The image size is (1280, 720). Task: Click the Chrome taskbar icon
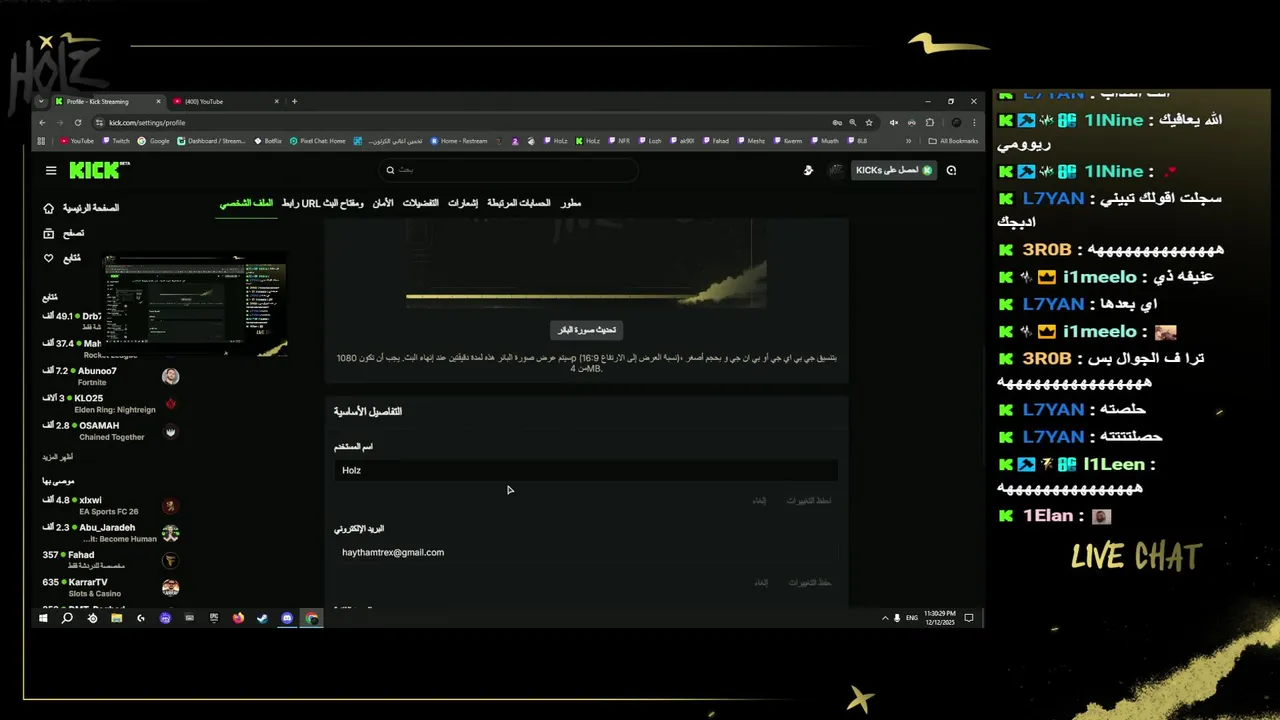(312, 618)
